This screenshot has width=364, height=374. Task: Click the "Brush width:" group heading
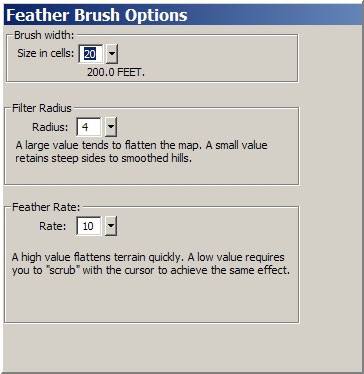[x=45, y=35]
